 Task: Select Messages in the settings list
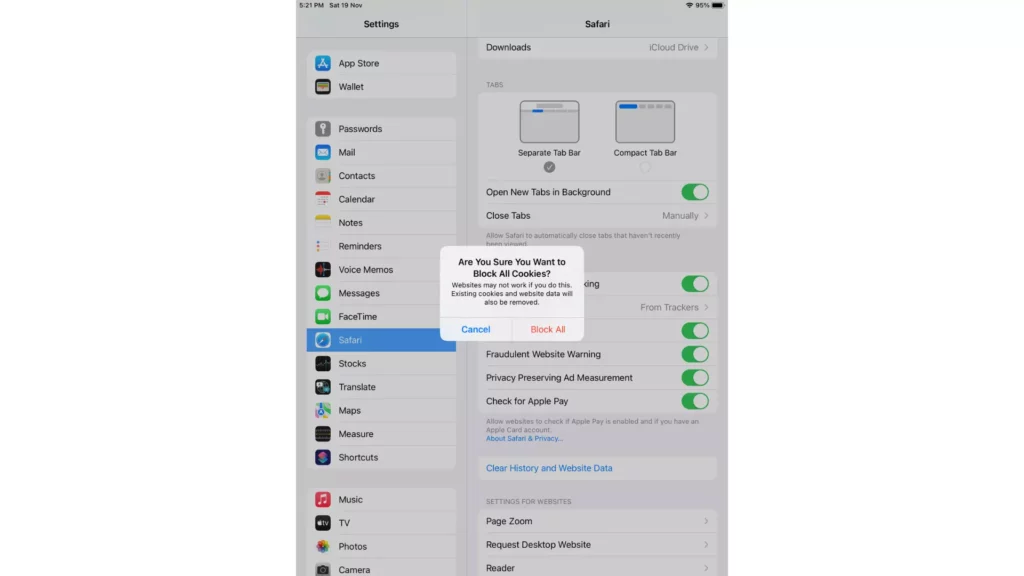381,293
